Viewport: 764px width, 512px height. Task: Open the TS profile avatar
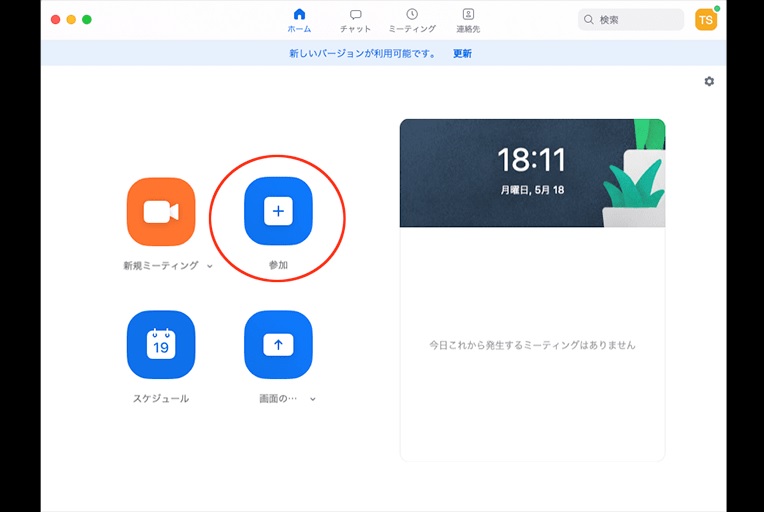706,20
